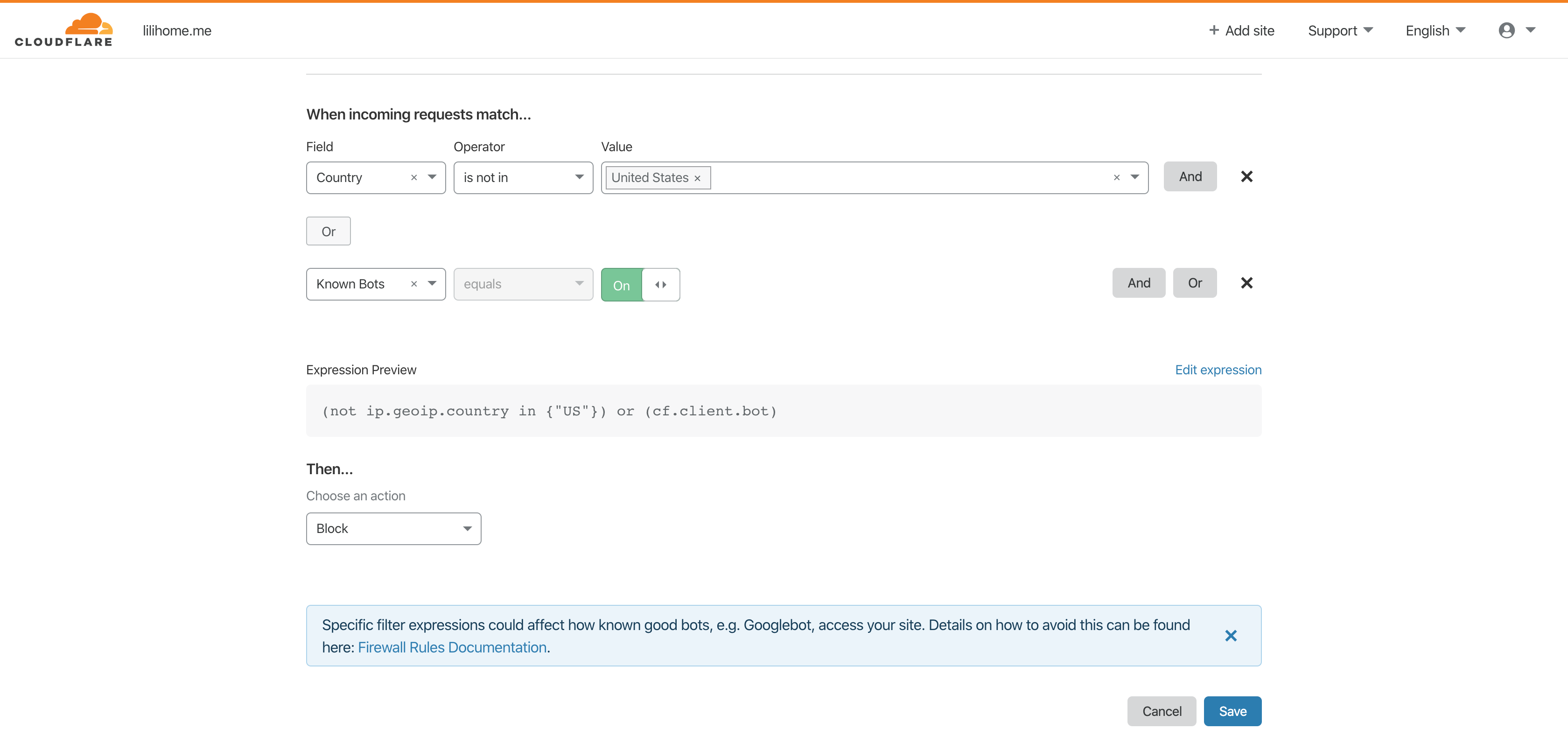Click Edit expression link

pos(1218,370)
